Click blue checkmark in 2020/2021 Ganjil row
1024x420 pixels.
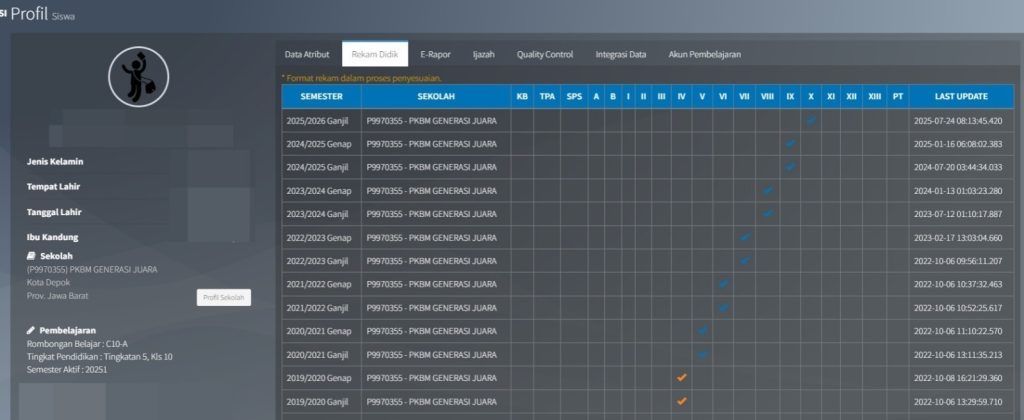[x=702, y=354]
